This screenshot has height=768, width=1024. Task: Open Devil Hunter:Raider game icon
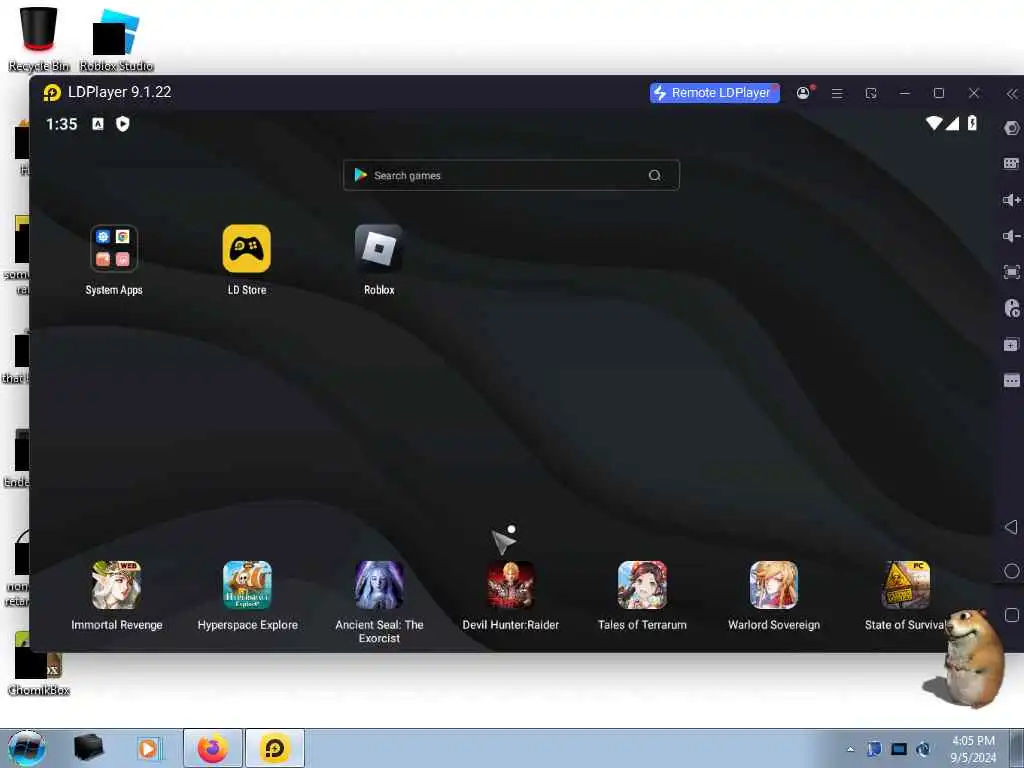[511, 585]
